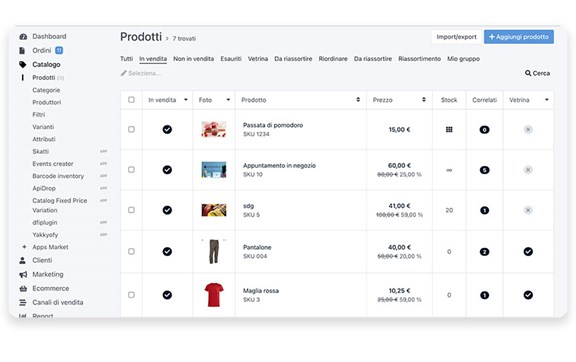Click the Ecommerce basket icon
This screenshot has height=362, width=576.
23,288
